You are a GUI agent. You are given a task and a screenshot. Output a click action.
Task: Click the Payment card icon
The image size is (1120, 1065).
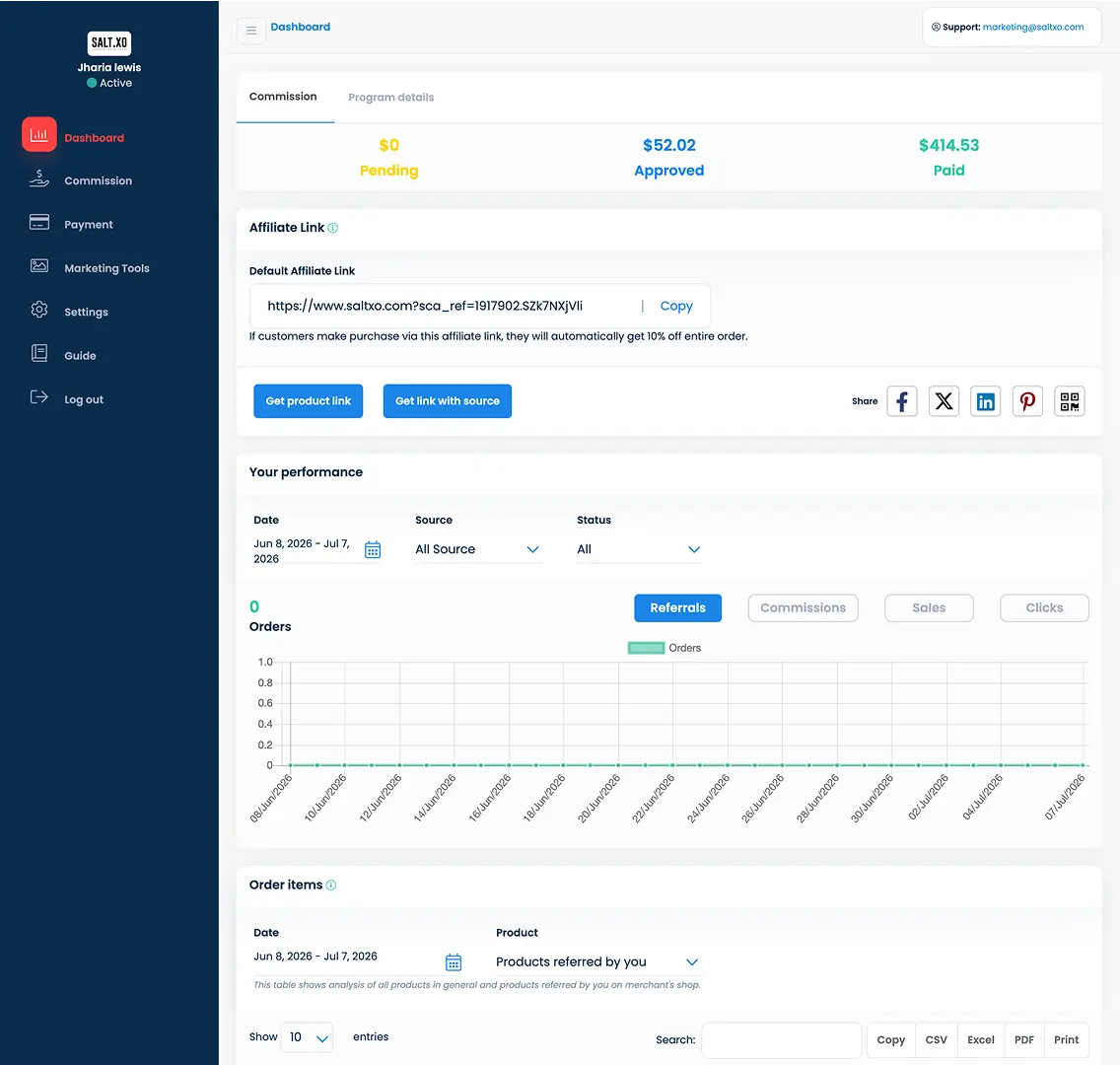click(39, 222)
